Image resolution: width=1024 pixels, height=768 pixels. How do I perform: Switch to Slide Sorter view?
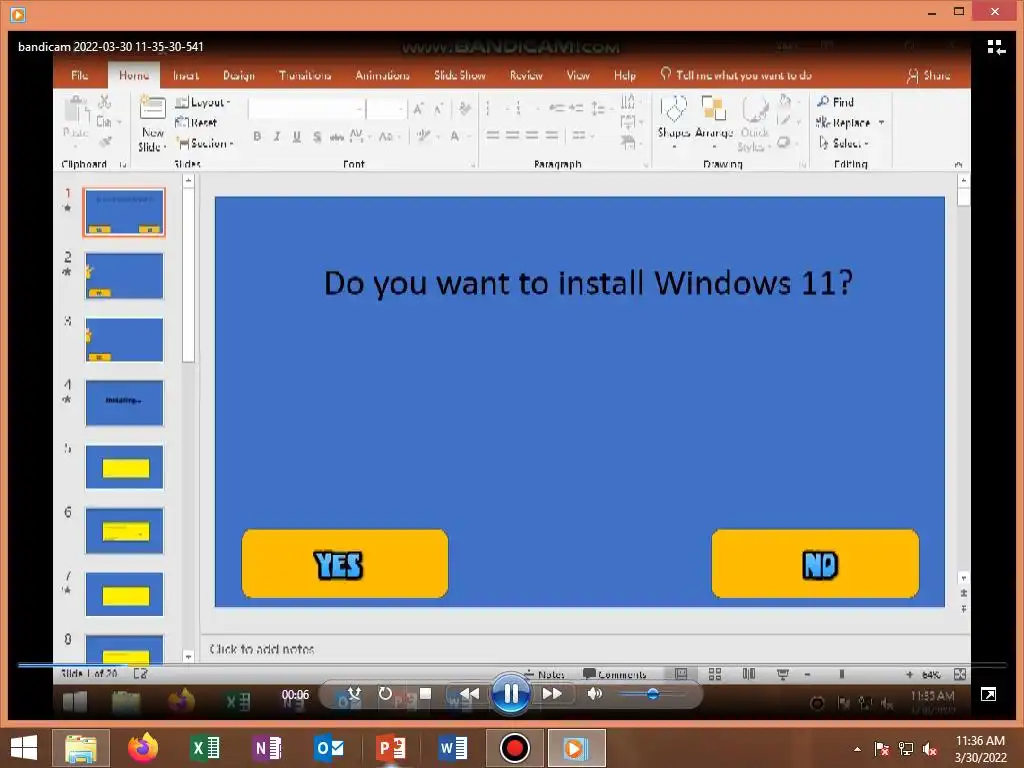coord(714,674)
